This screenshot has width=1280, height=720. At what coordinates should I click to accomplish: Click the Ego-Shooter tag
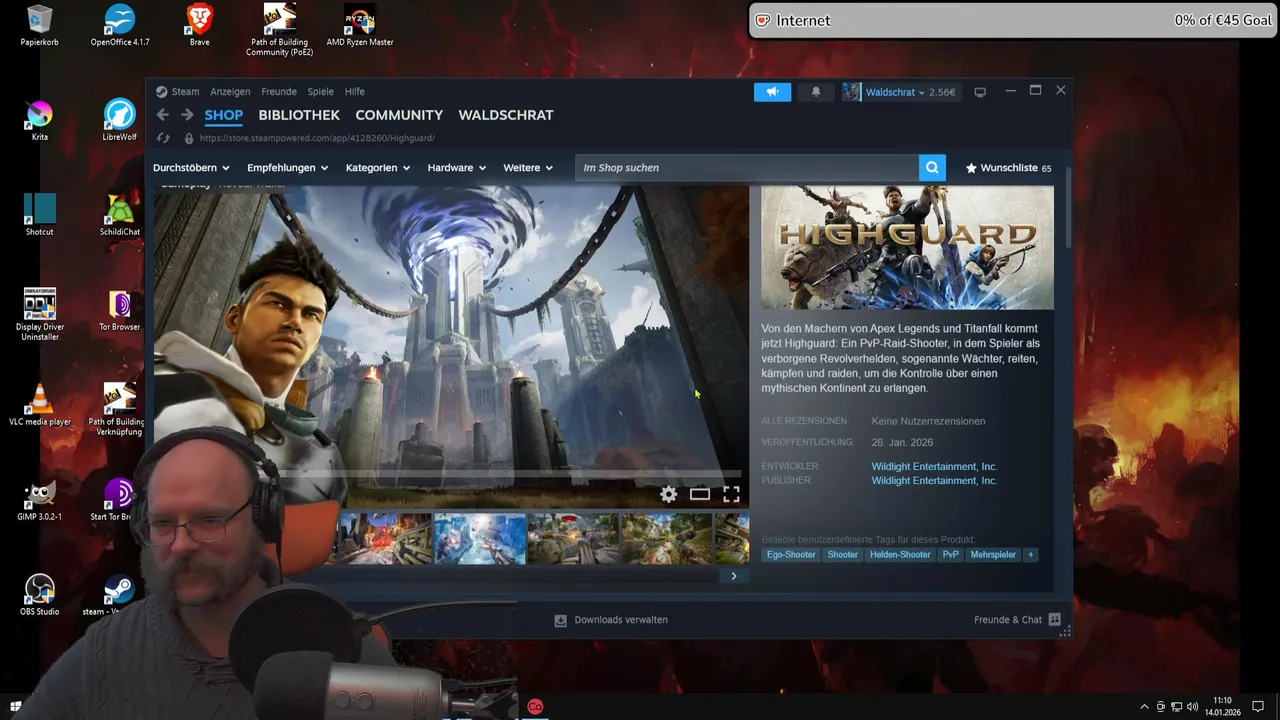tap(791, 555)
